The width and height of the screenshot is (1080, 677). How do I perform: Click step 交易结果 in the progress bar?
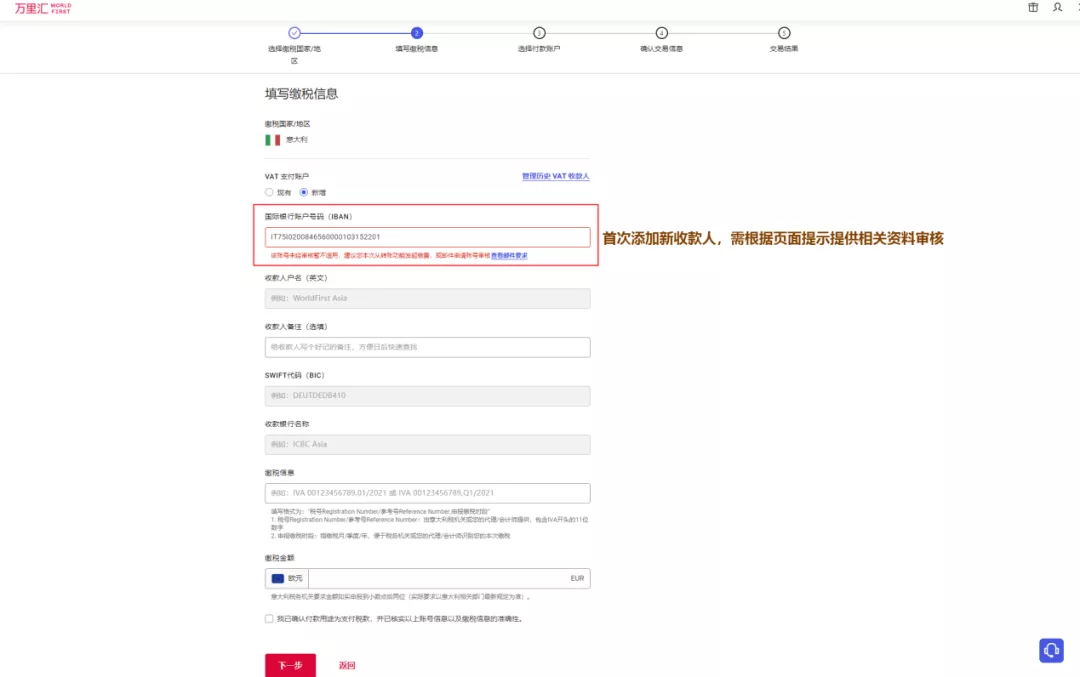[x=784, y=31]
